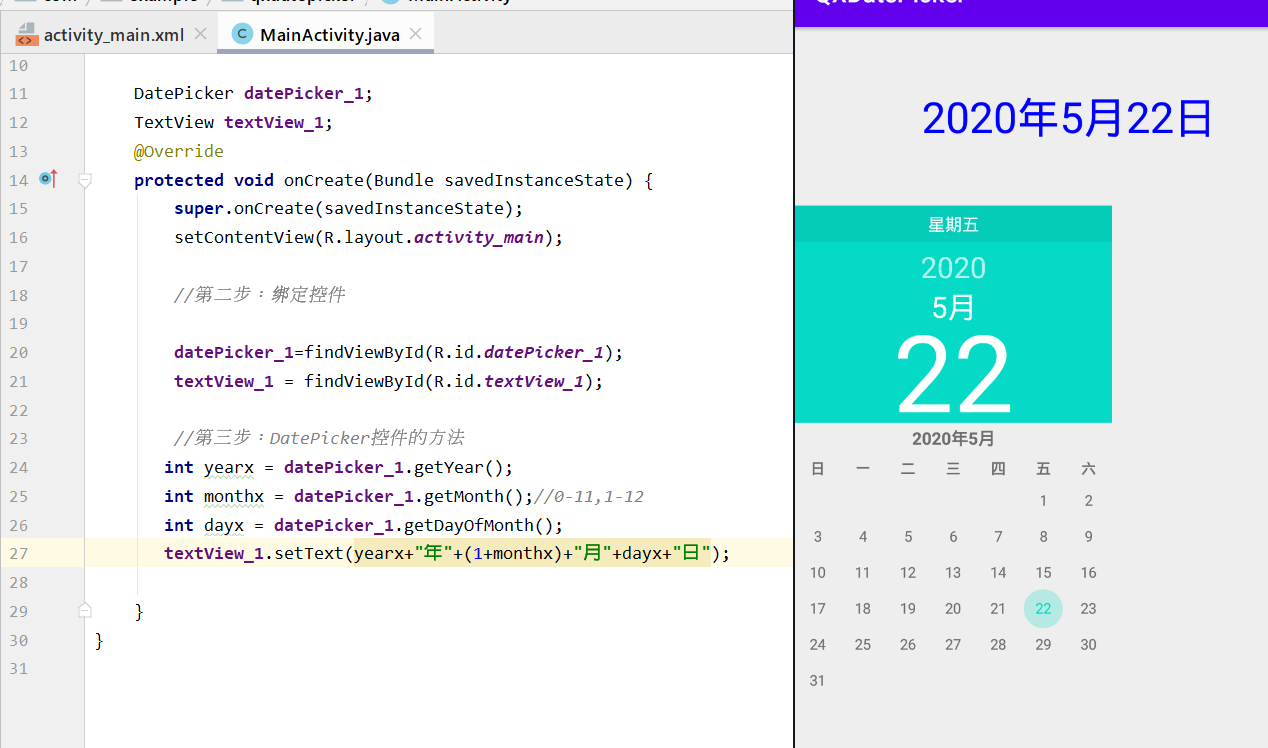Click line number 27 in the editor gutter
Screen dimensions: 1268x748
18,552
